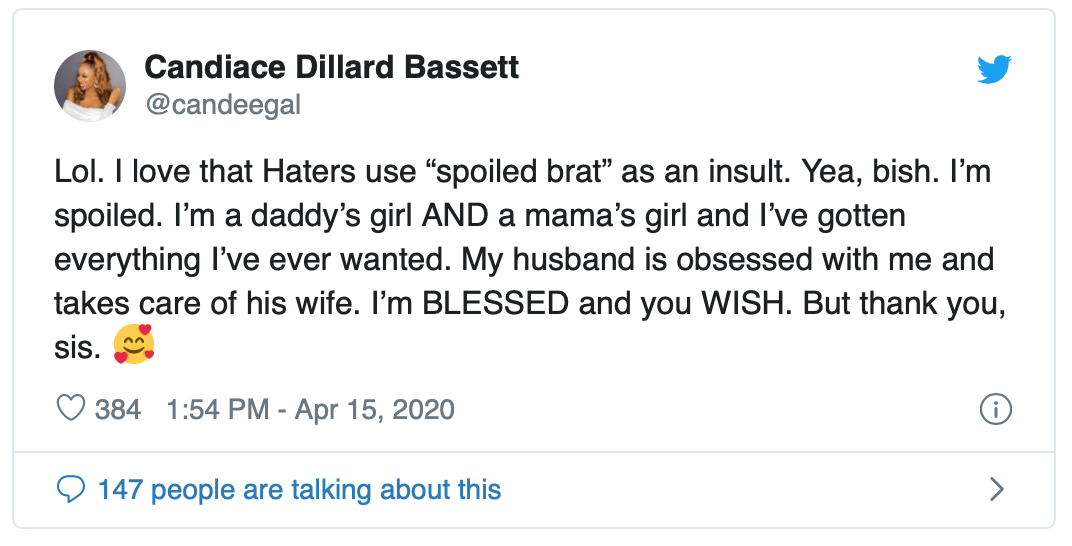
Task: Expand the conversation with the right chevron arrow
Action: [995, 489]
